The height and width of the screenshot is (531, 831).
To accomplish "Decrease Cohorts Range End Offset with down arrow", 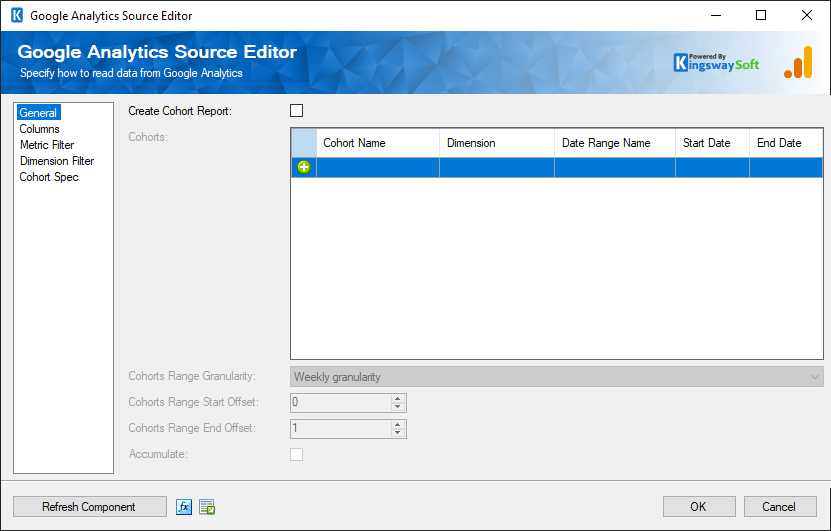I will [397, 433].
